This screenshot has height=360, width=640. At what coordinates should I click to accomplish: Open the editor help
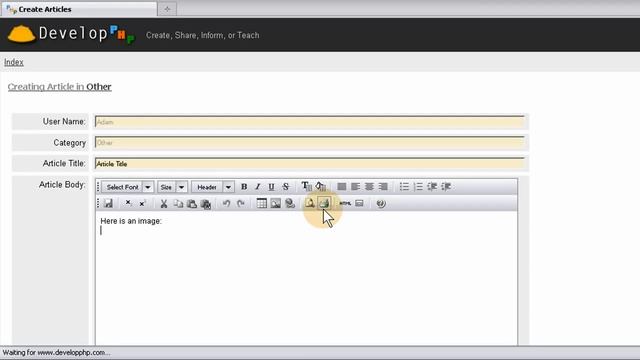click(x=381, y=203)
